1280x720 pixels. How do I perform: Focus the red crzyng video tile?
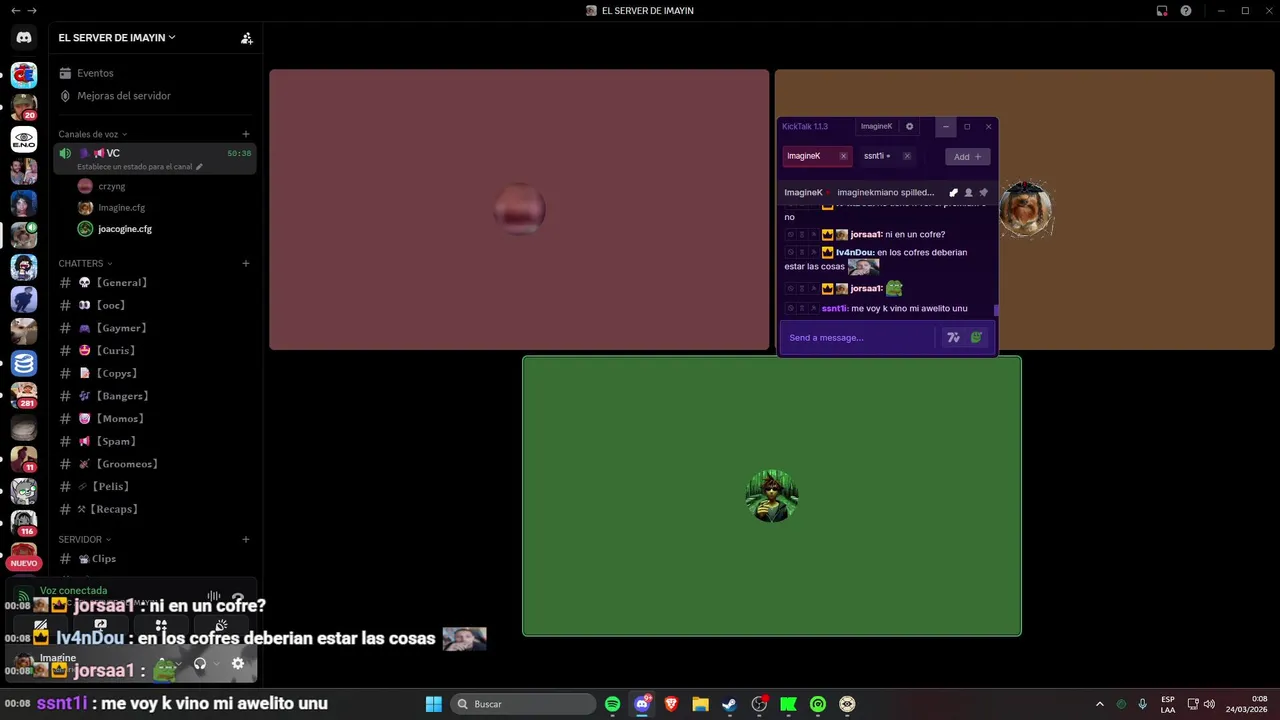point(519,210)
